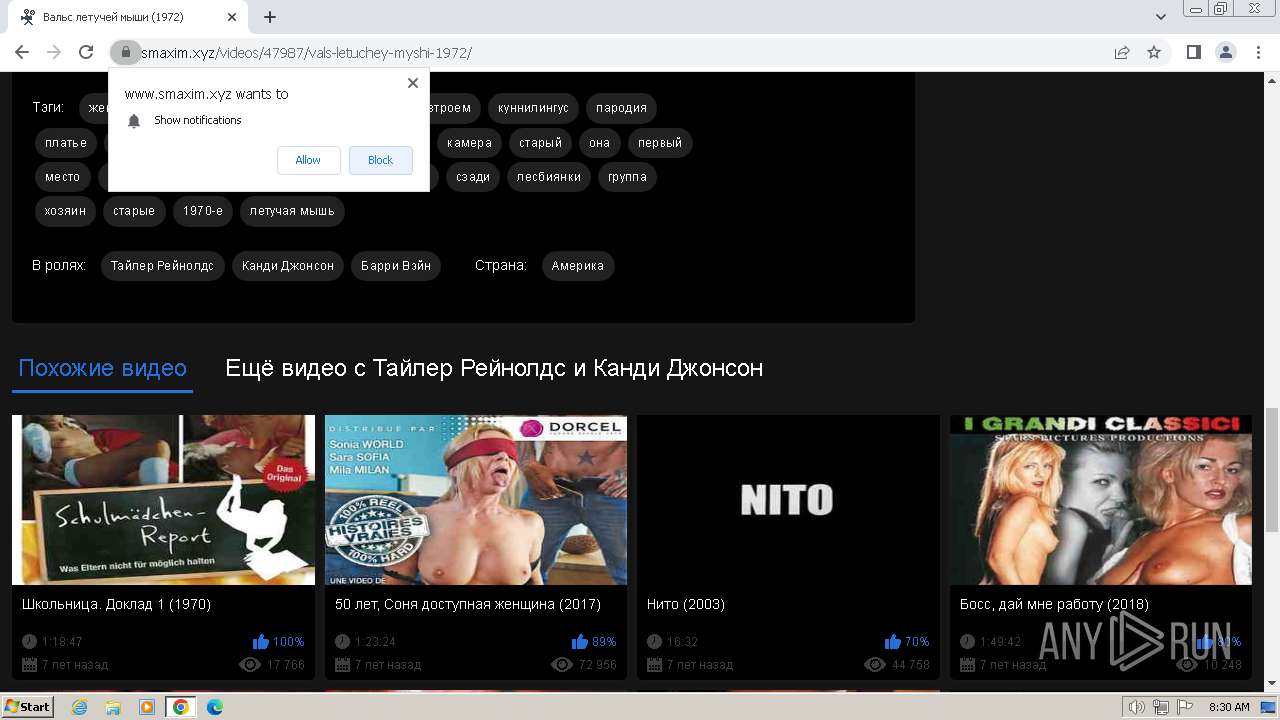Click clock icon next to 1:18:47
1280x720 pixels.
29,642
